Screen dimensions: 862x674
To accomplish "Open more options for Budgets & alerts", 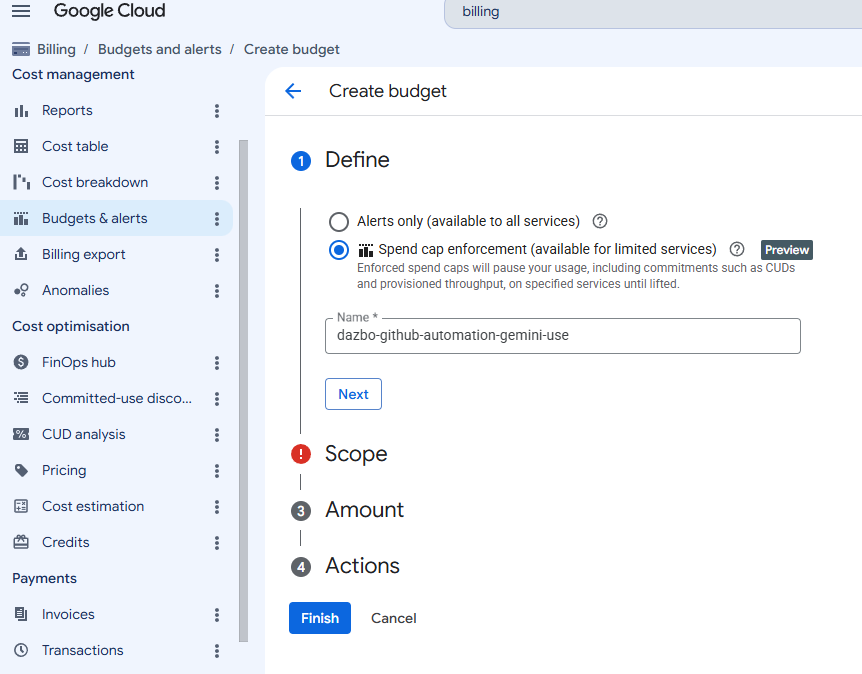I will (217, 219).
